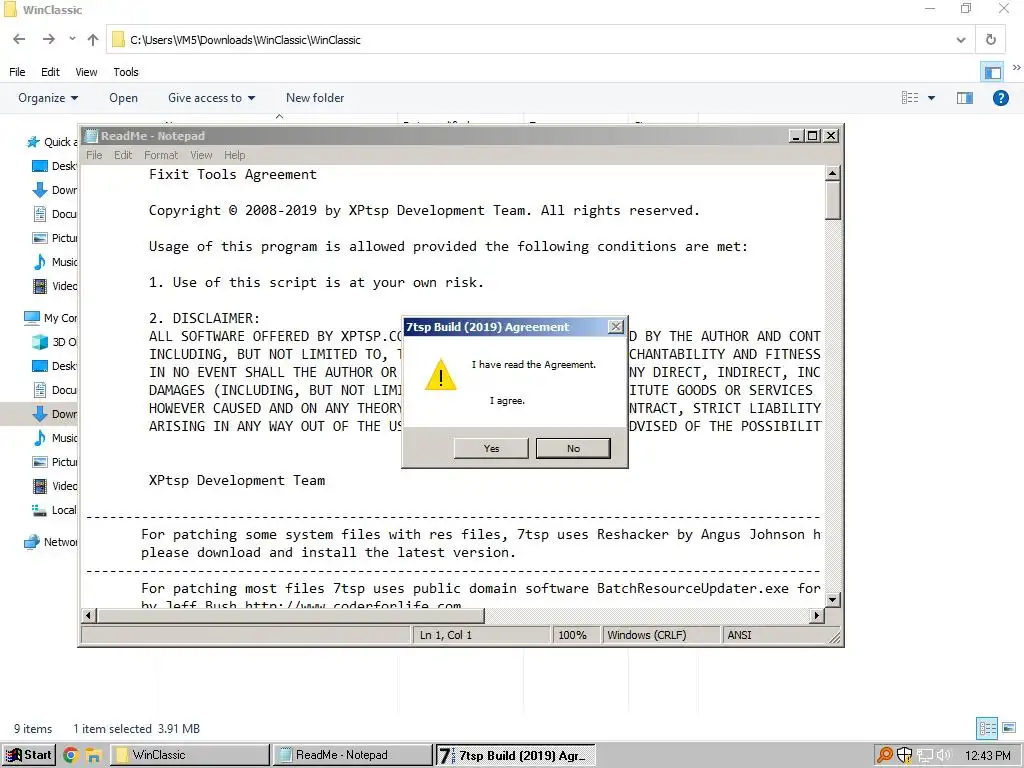This screenshot has width=1024, height=768.
Task: Go up one folder level
Action: point(93,40)
